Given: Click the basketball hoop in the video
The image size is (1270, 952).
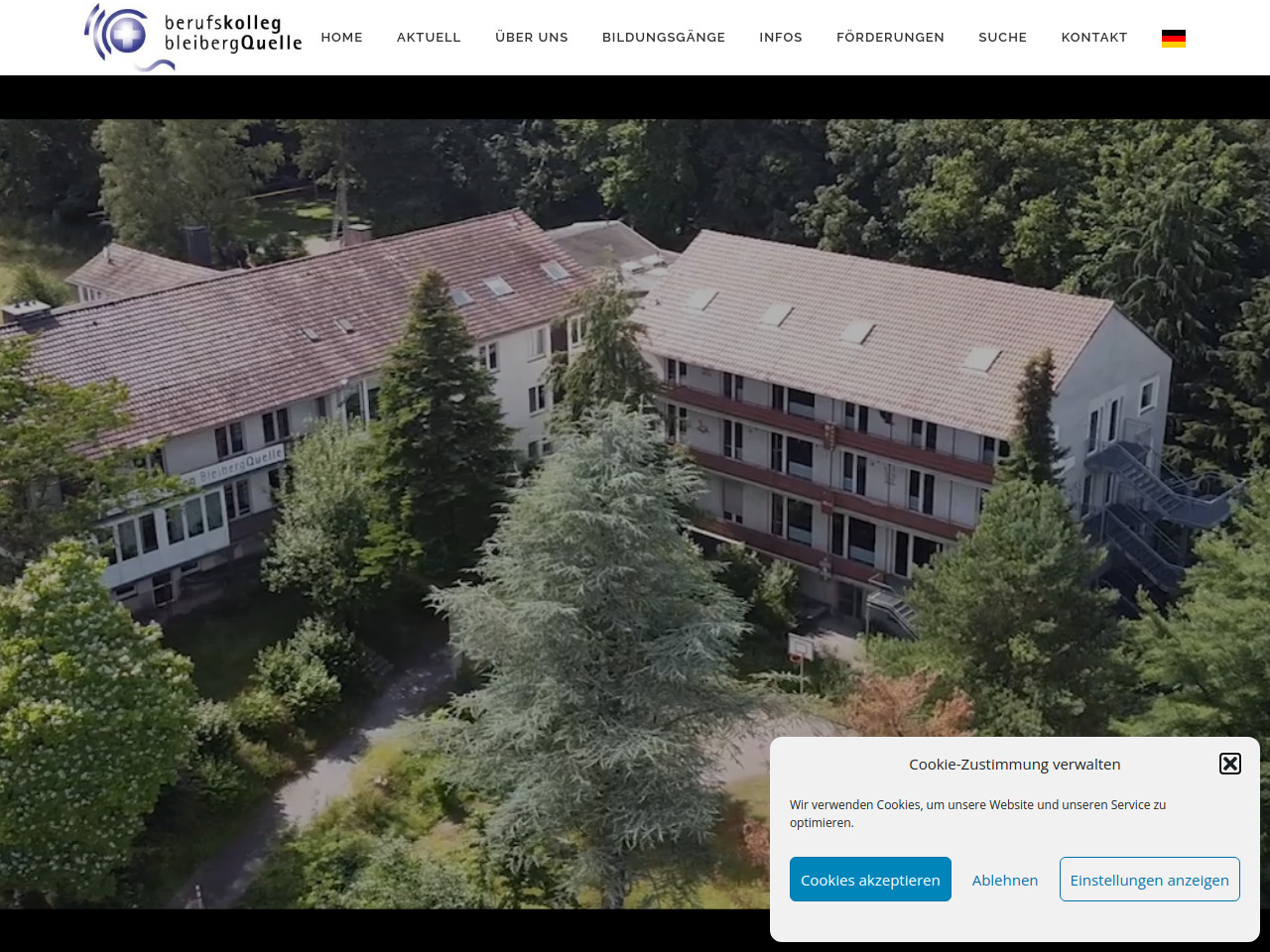Looking at the screenshot, I should point(800,649).
